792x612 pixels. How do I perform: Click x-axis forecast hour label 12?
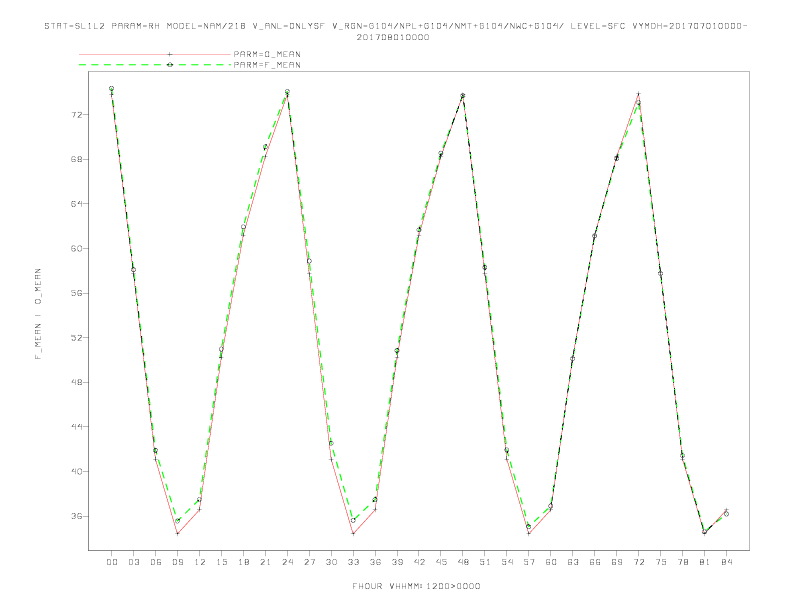point(200,562)
